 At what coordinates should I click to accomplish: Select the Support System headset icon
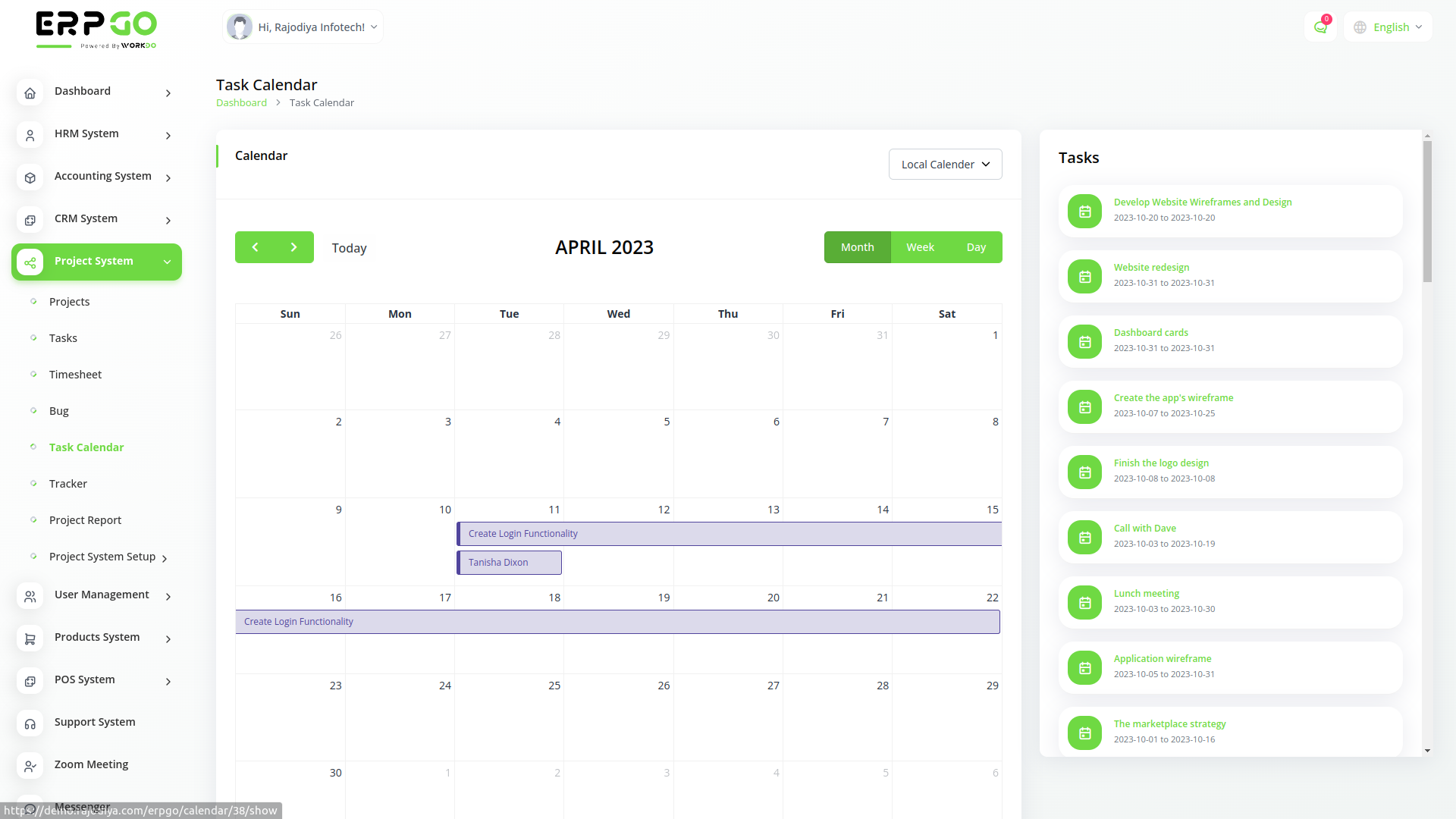[x=30, y=723]
